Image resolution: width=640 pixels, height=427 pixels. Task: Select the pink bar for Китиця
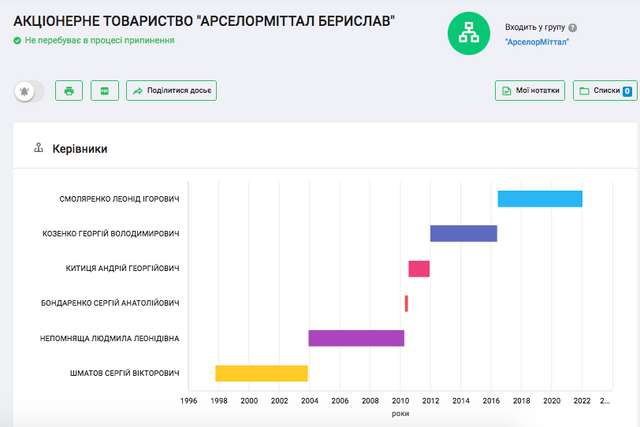(x=419, y=269)
